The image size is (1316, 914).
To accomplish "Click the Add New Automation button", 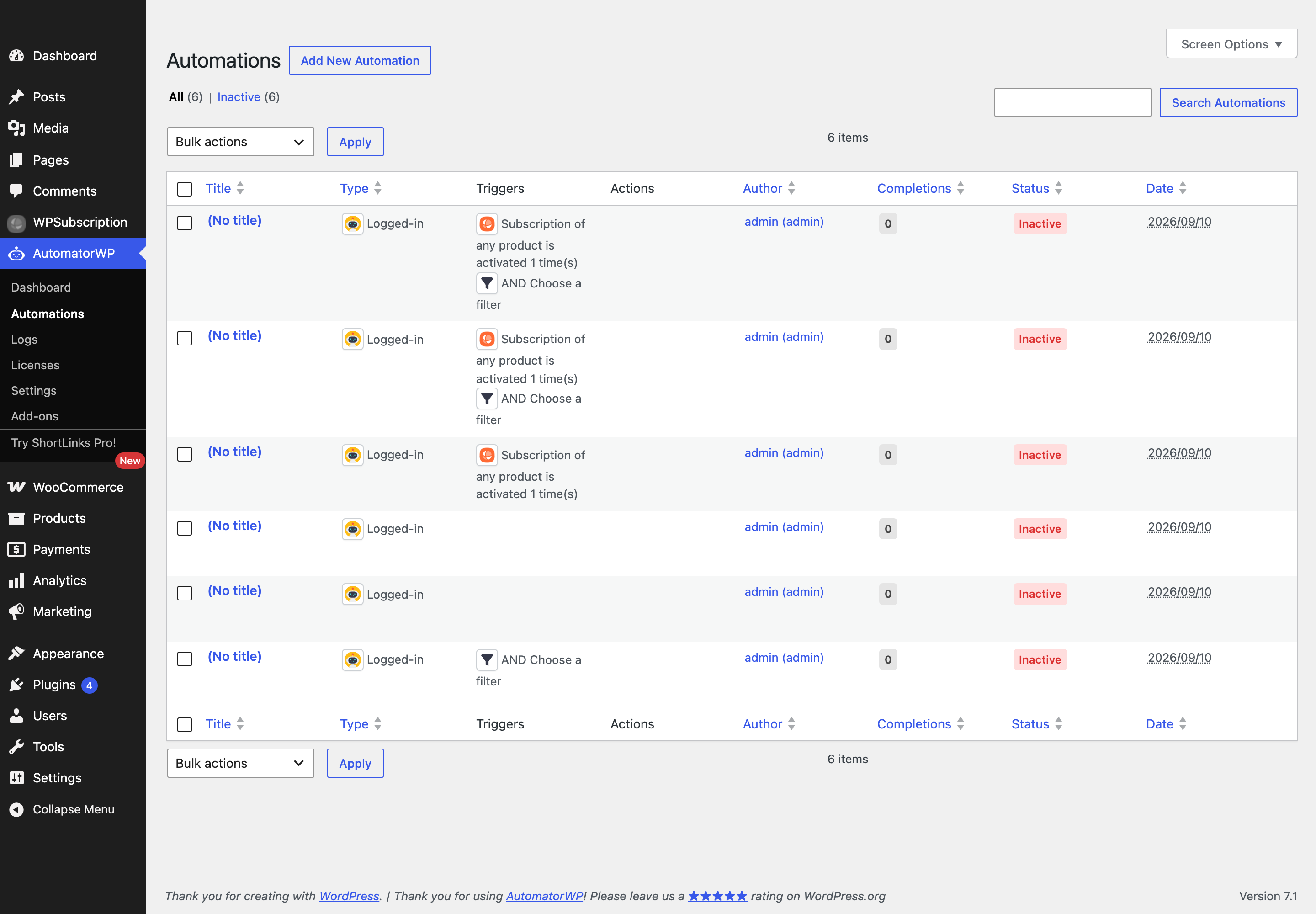I will pos(360,60).
